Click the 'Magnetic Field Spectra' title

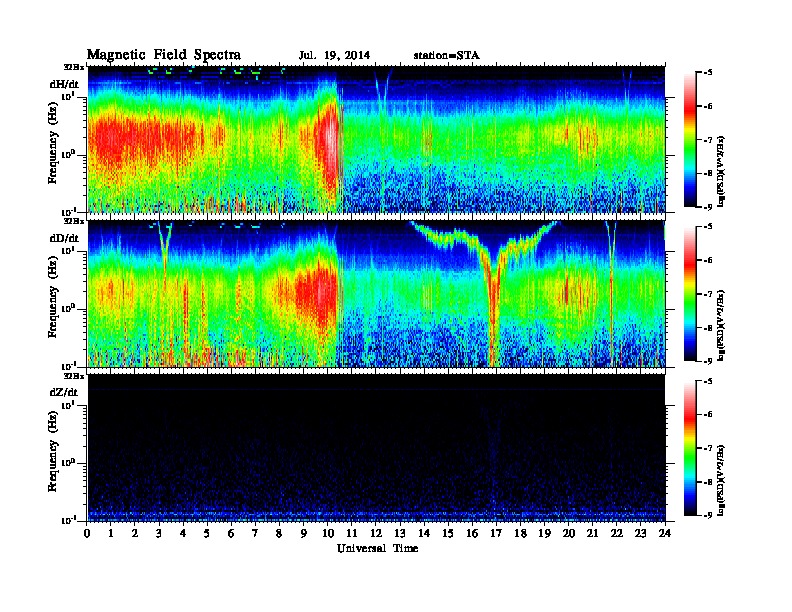tap(164, 55)
